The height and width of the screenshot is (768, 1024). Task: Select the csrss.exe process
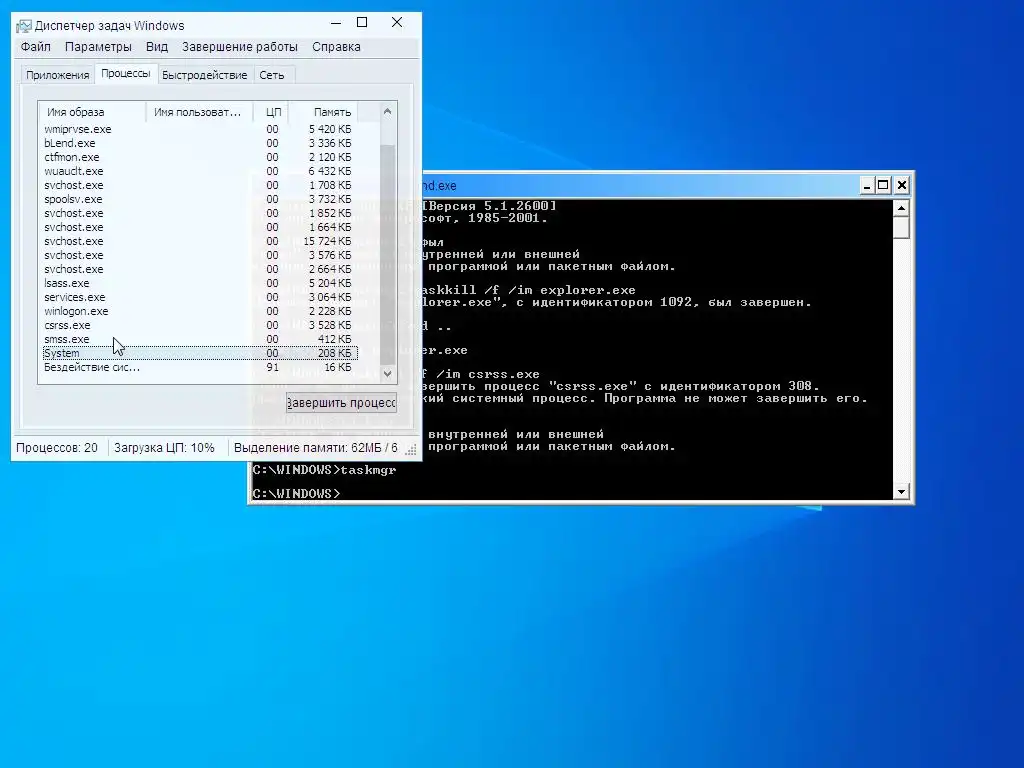pyautogui.click(x=198, y=325)
